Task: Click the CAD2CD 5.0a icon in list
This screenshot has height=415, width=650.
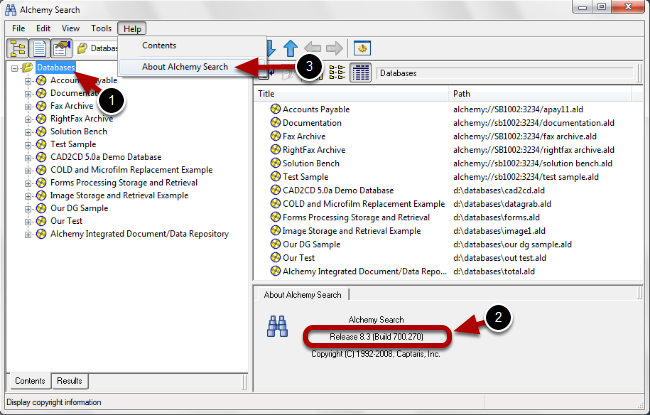Action: [275, 190]
